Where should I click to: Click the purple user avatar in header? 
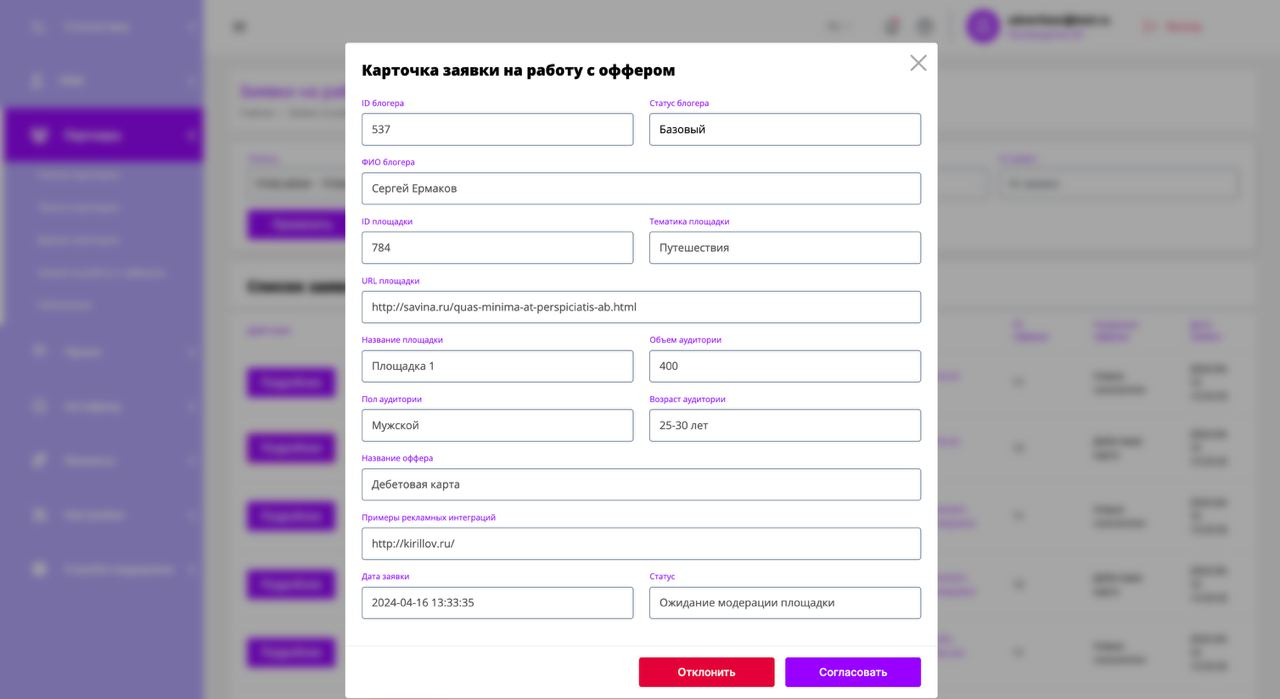coord(982,27)
